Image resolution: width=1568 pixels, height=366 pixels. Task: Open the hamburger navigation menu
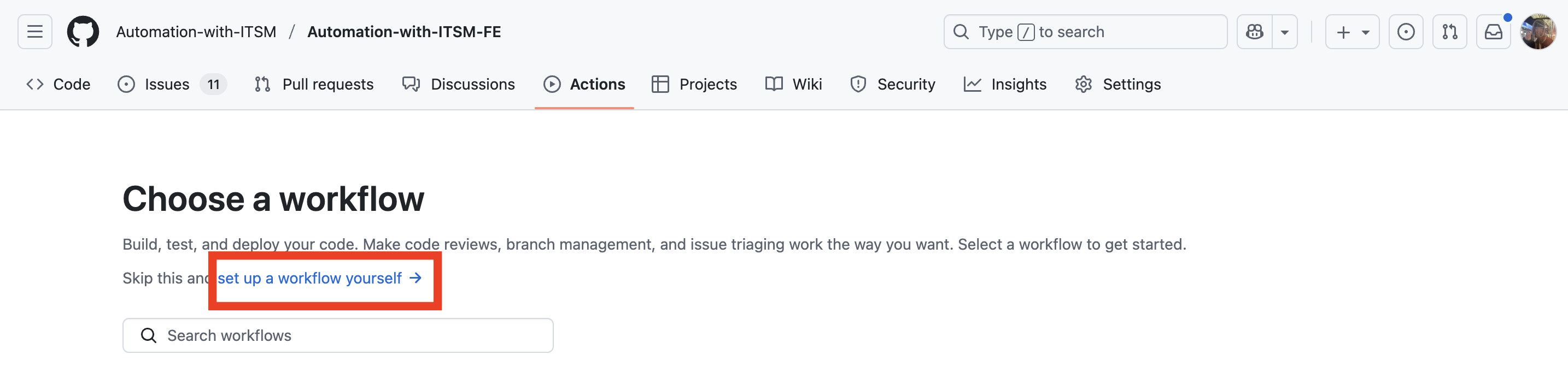(34, 32)
